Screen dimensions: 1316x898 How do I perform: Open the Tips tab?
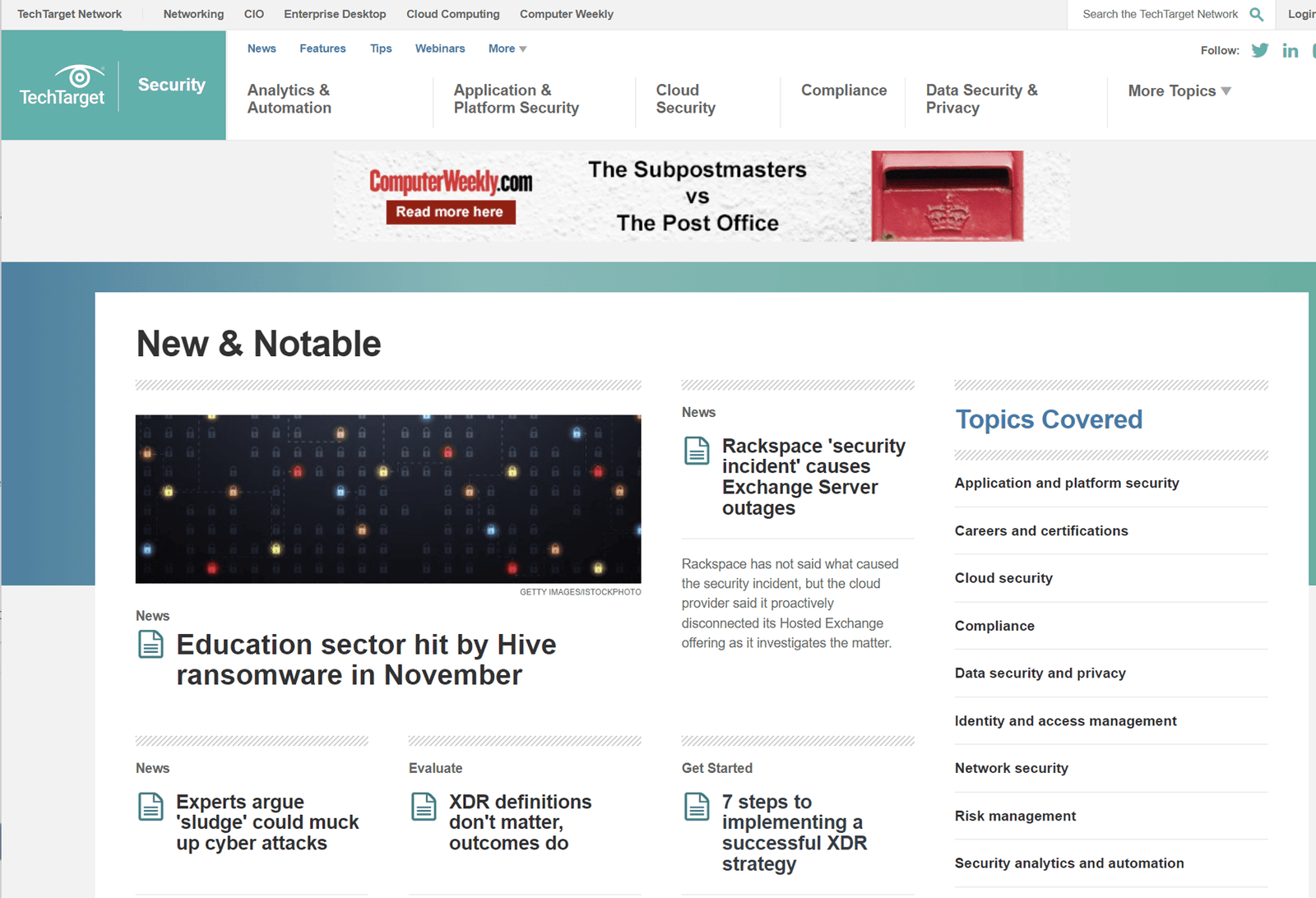tap(381, 49)
